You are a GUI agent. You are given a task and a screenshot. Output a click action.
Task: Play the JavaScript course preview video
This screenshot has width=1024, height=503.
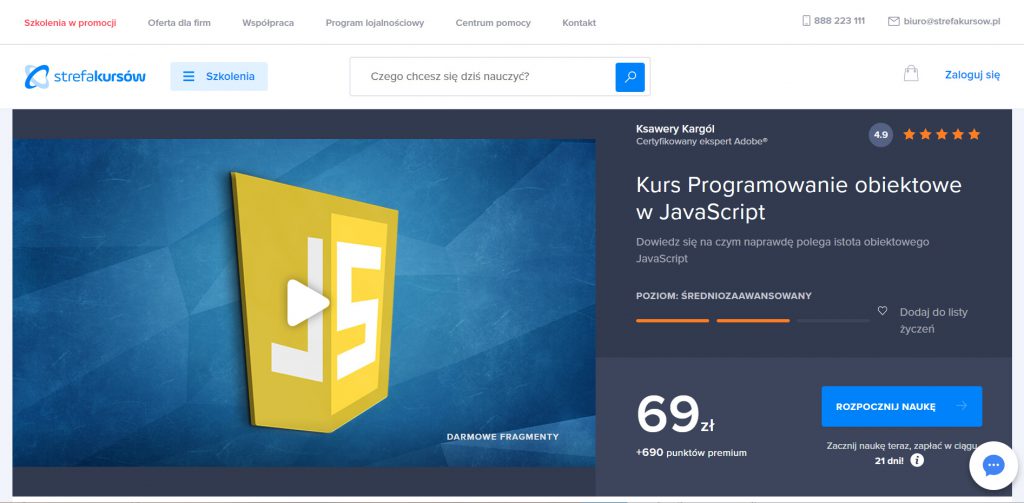(306, 302)
